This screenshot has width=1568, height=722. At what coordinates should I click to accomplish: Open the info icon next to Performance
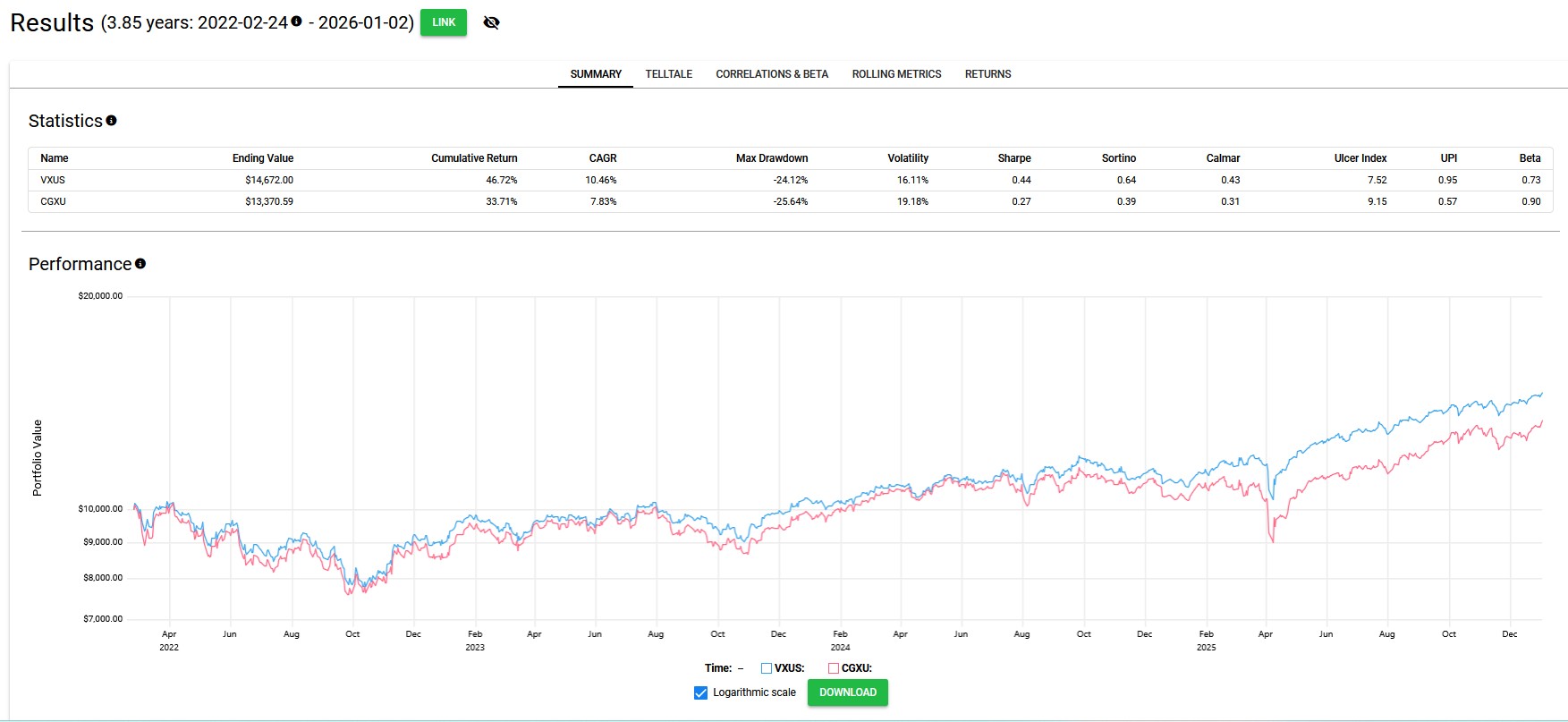[x=140, y=263]
